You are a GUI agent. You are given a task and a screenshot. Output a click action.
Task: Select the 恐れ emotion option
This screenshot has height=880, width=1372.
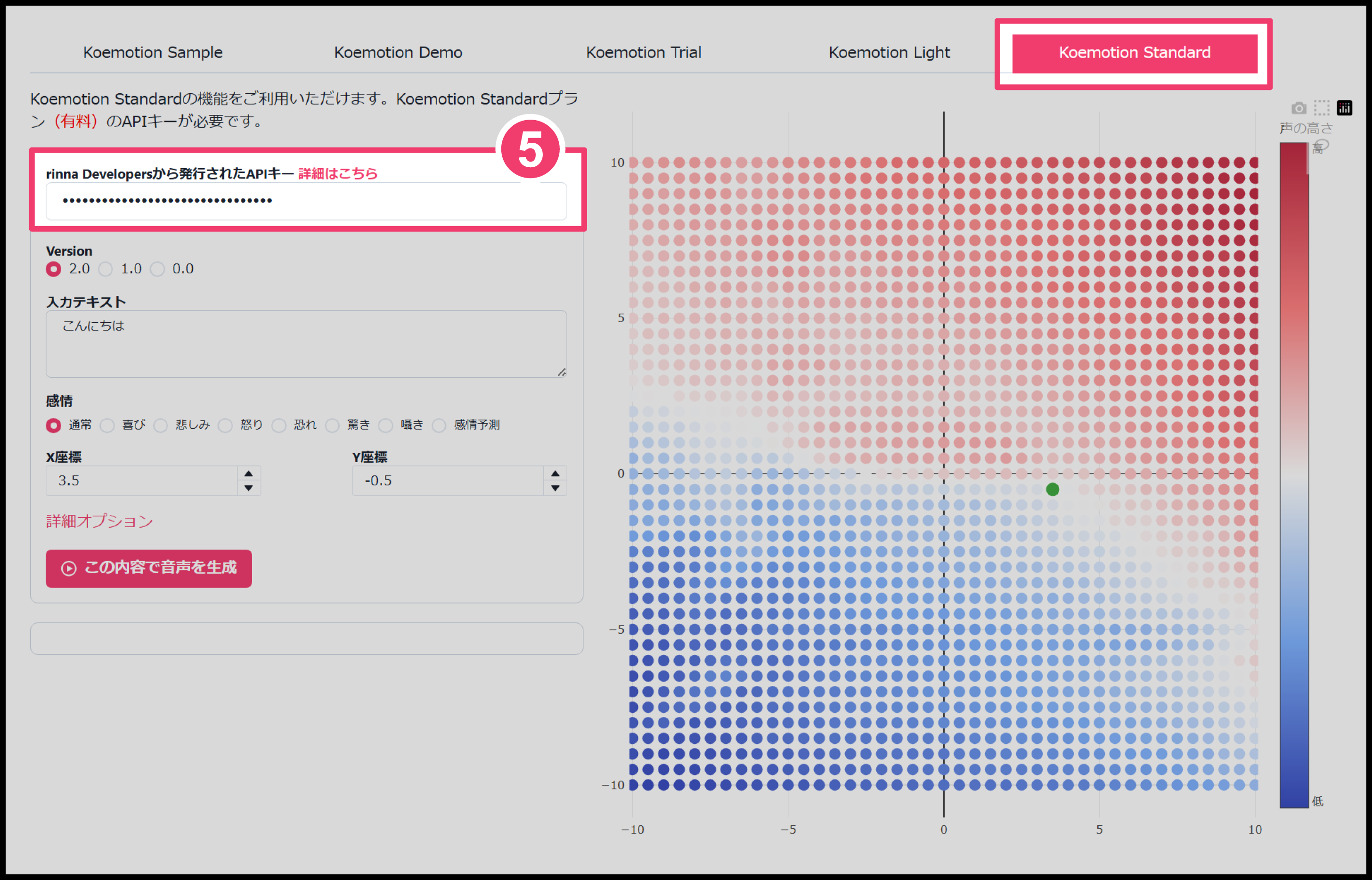[279, 425]
